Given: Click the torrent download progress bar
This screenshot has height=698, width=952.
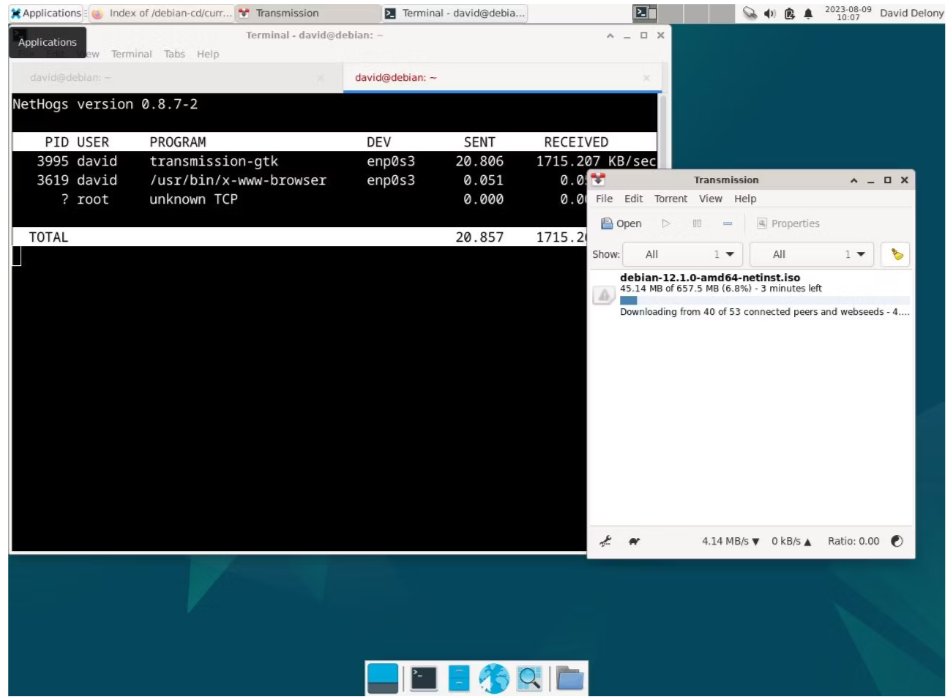Looking at the screenshot, I should click(764, 300).
